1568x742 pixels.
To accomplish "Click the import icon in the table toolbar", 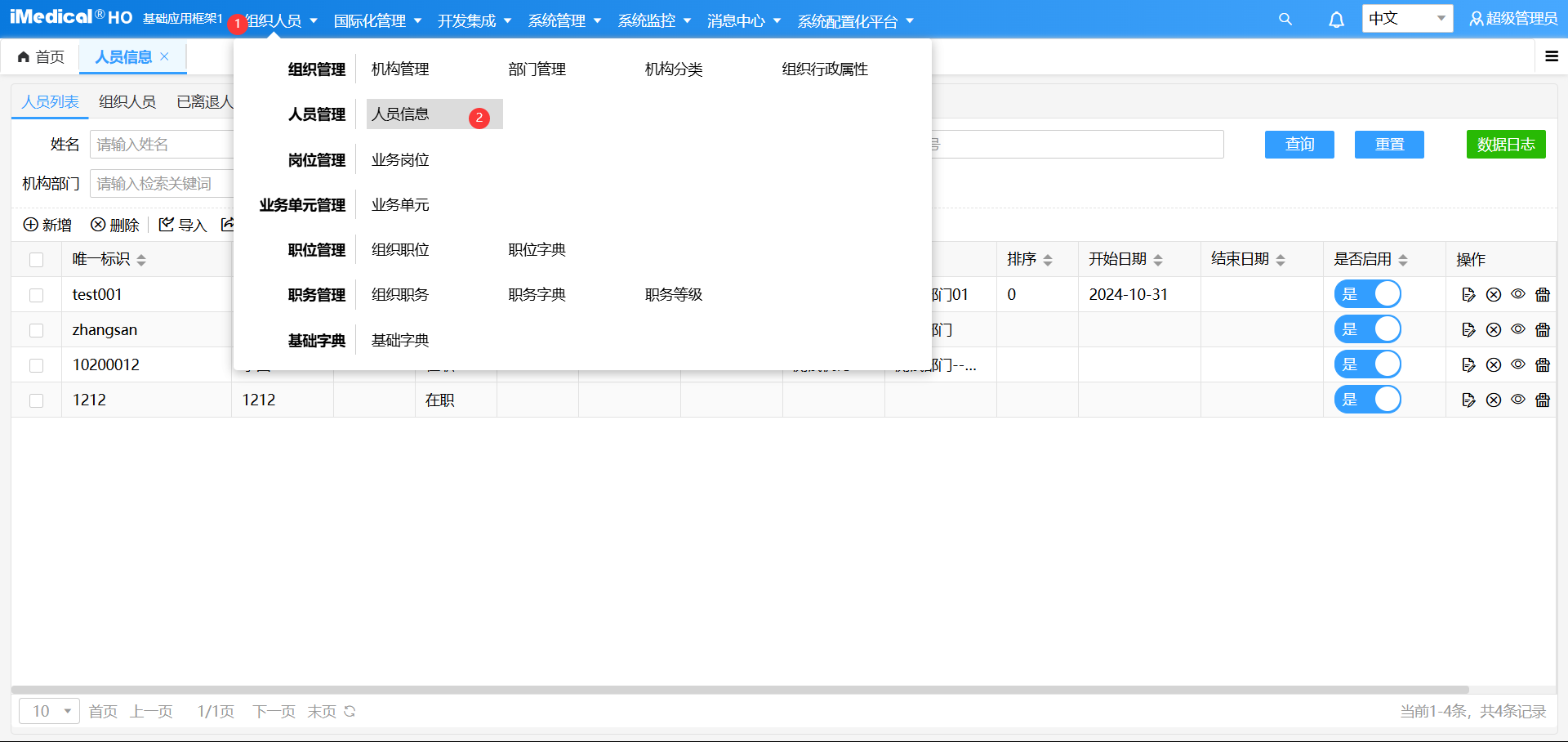I will [x=181, y=225].
